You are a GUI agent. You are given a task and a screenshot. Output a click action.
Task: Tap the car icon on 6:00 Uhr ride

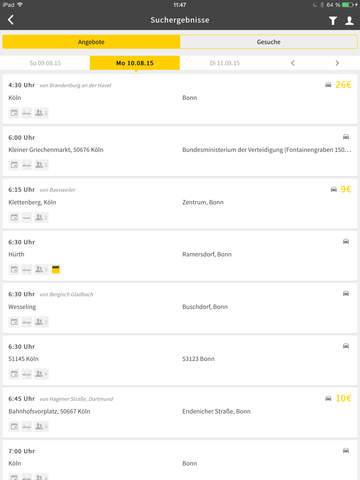pyautogui.click(x=346, y=137)
